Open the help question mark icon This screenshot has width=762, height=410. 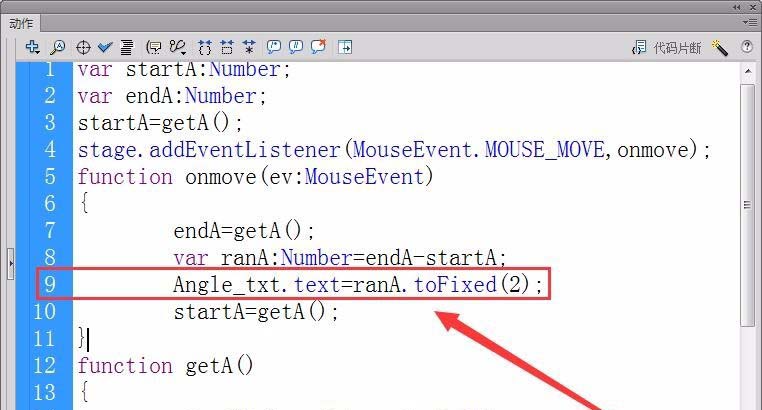click(x=747, y=47)
